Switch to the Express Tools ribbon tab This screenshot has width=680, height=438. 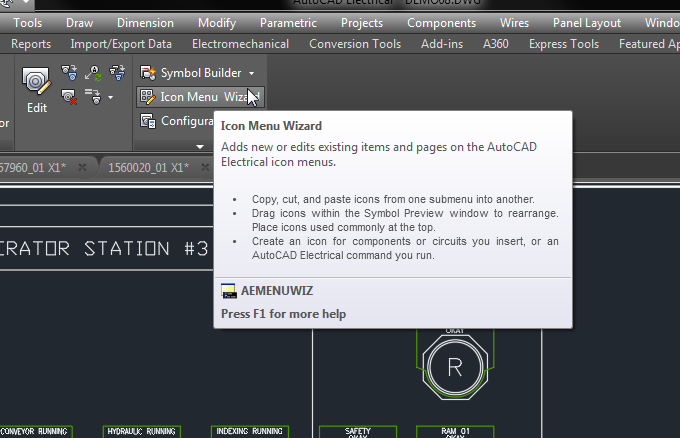564,44
